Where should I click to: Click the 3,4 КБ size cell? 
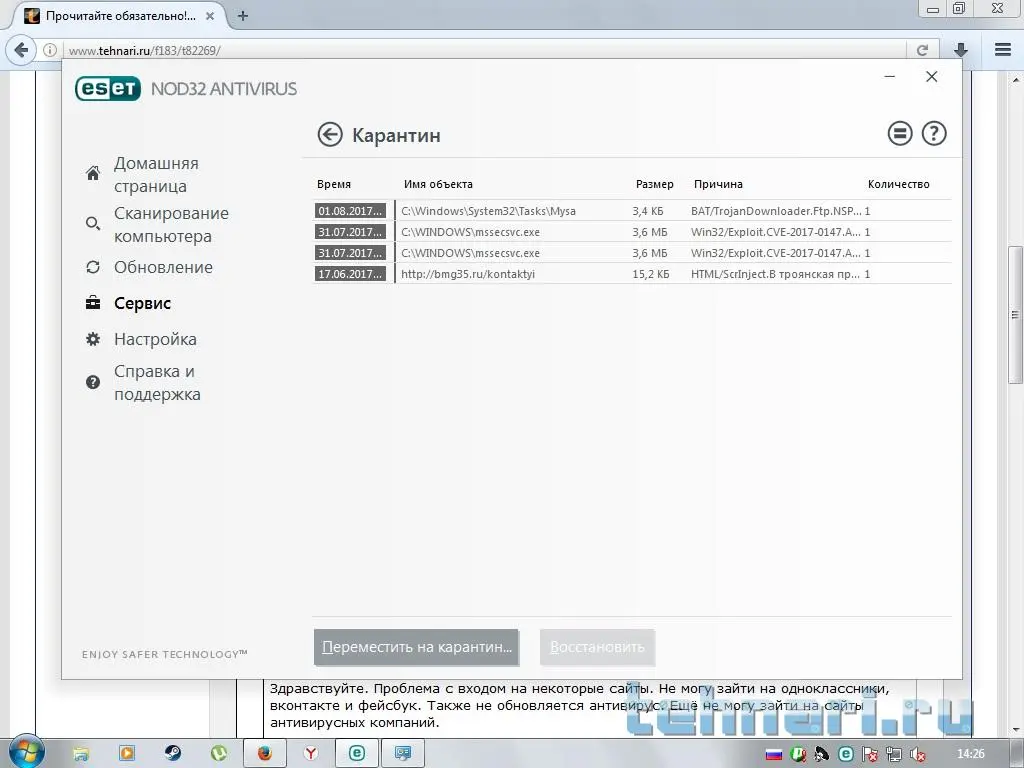(x=648, y=211)
